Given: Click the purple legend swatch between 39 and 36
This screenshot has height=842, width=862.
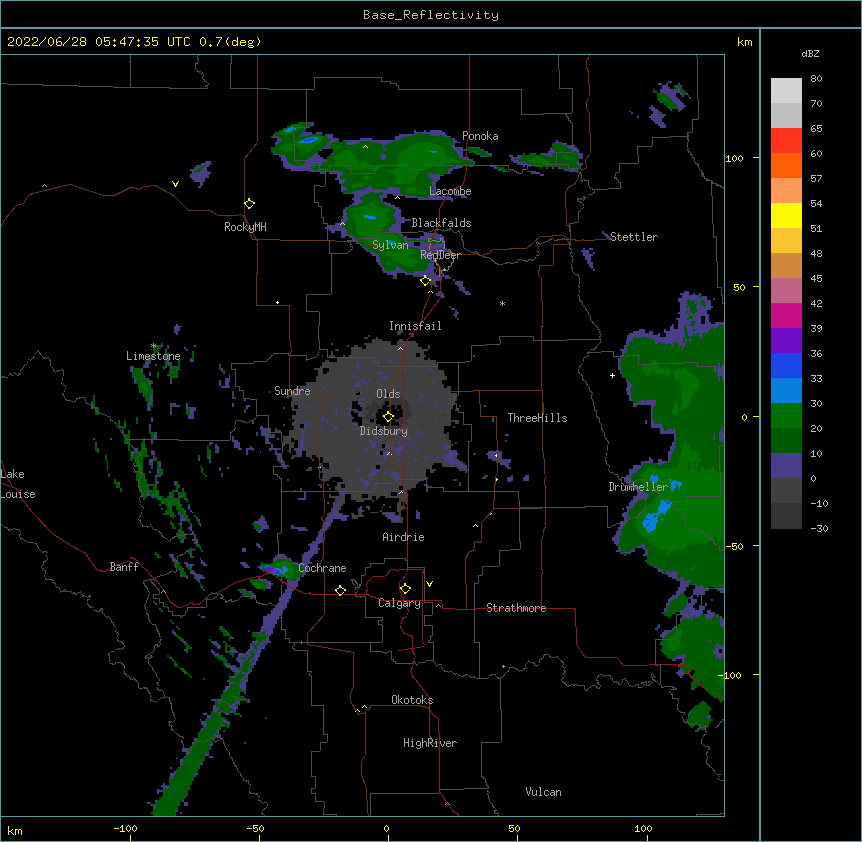Looking at the screenshot, I should click(x=786, y=341).
